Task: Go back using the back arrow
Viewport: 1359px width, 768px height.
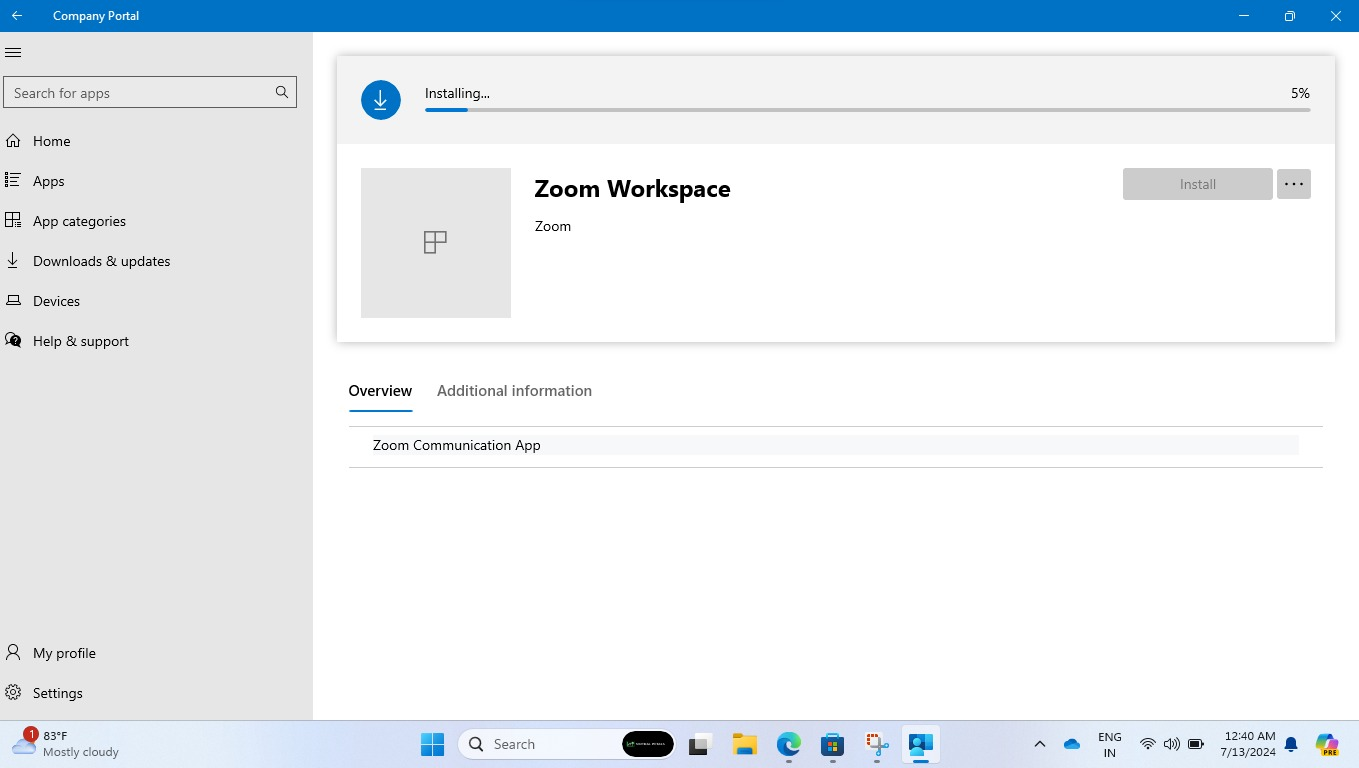Action: (x=17, y=16)
